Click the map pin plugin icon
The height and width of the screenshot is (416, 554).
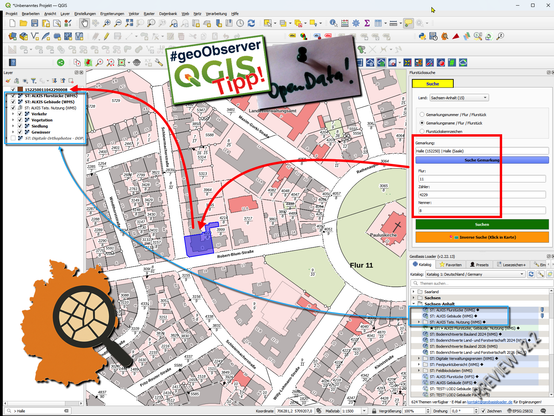tap(88, 63)
